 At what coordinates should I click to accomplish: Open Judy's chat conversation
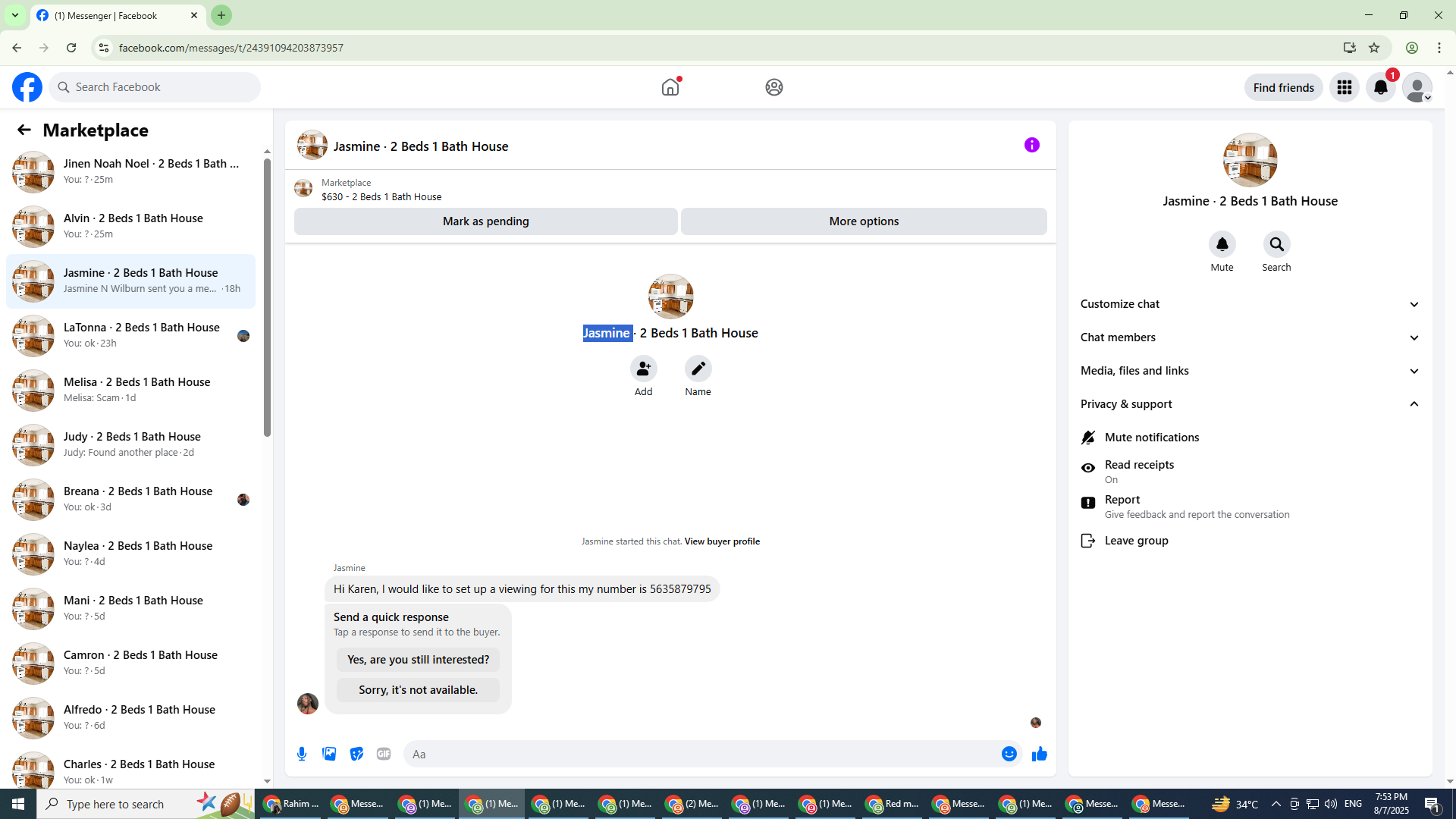(130, 444)
